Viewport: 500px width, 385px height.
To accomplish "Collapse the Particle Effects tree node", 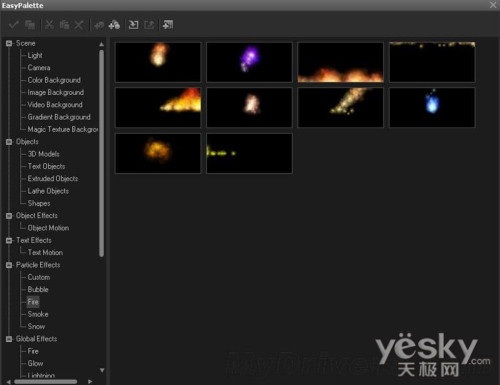I will (9, 265).
